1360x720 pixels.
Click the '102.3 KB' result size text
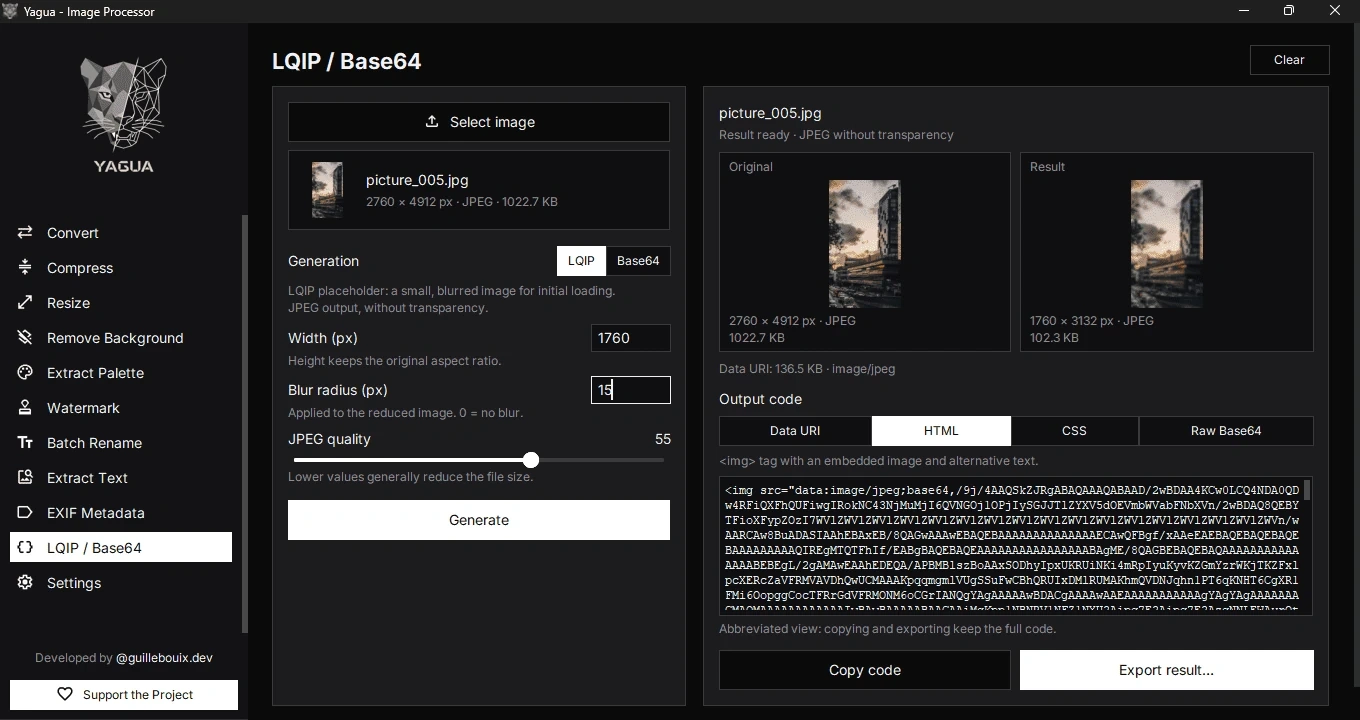(x=1054, y=338)
